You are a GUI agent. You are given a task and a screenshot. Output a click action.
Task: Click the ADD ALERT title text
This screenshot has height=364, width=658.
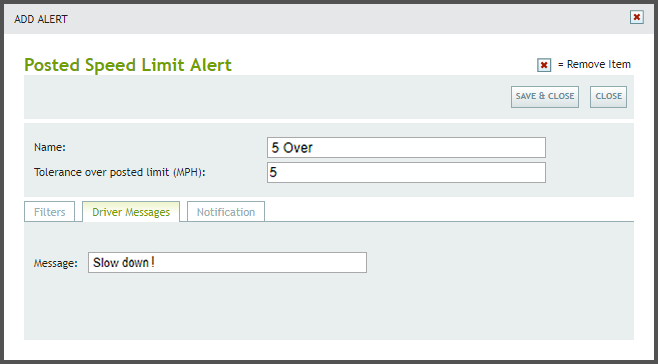pyautogui.click(x=41, y=19)
